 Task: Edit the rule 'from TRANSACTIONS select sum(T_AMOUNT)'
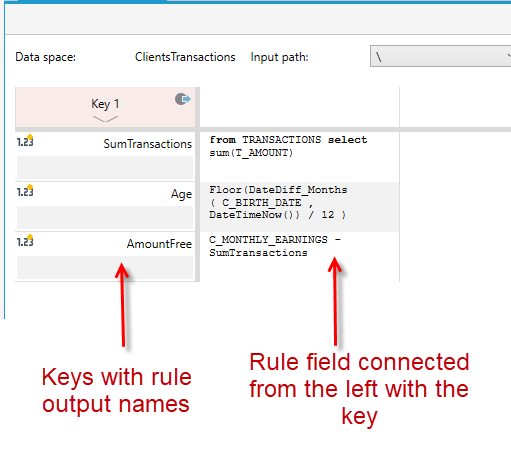299,157
